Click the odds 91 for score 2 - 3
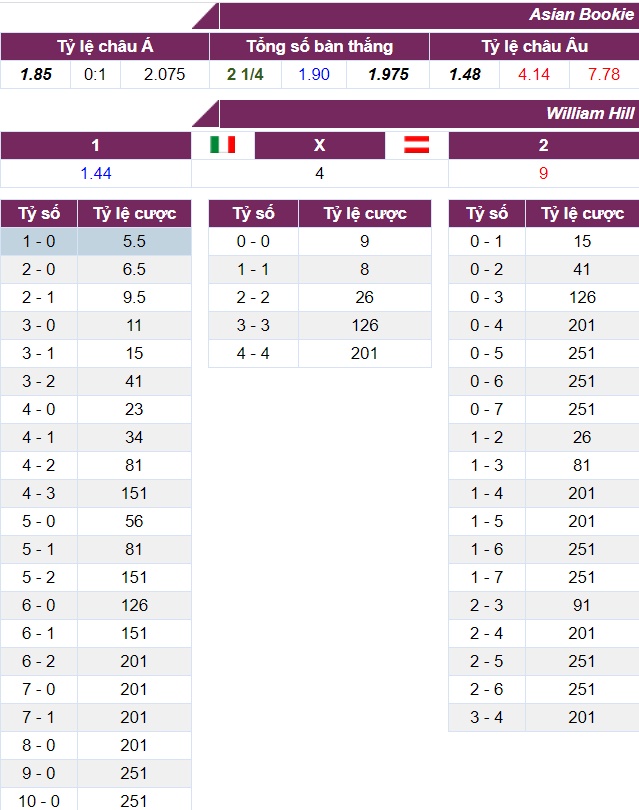Screen dimensions: 639x810 582,605
